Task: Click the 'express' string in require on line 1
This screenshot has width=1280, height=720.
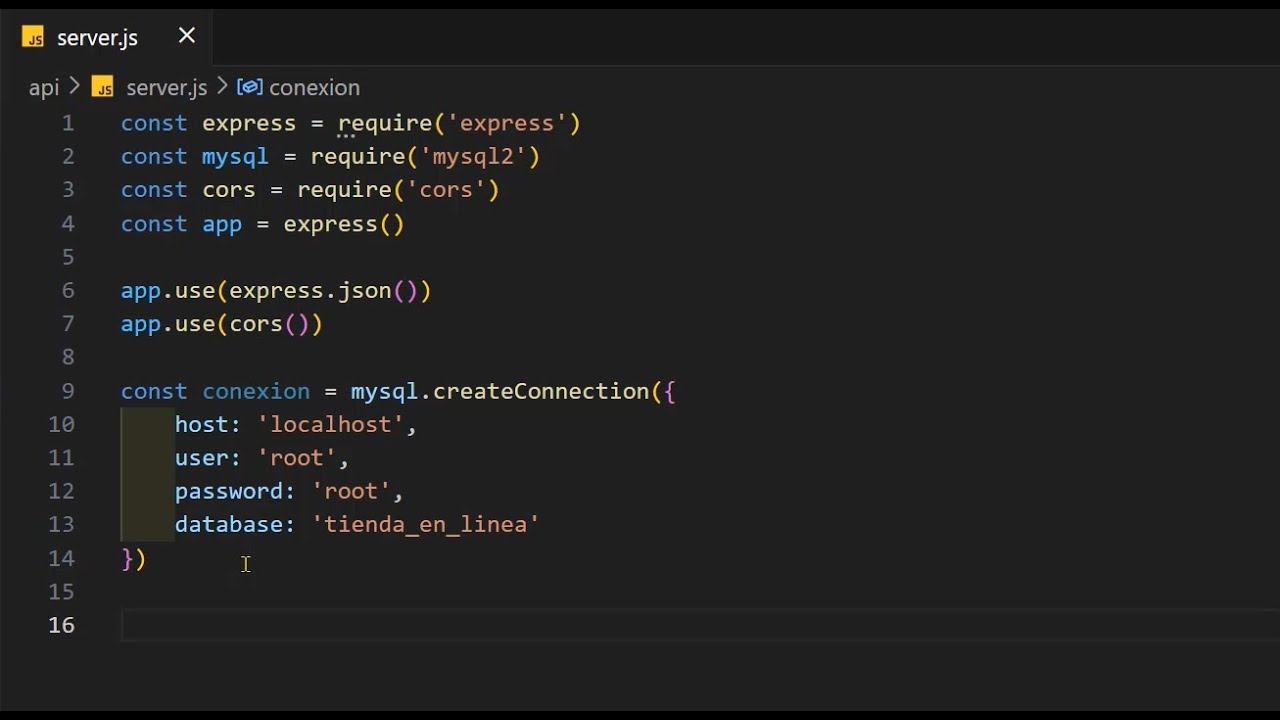Action: click(507, 123)
